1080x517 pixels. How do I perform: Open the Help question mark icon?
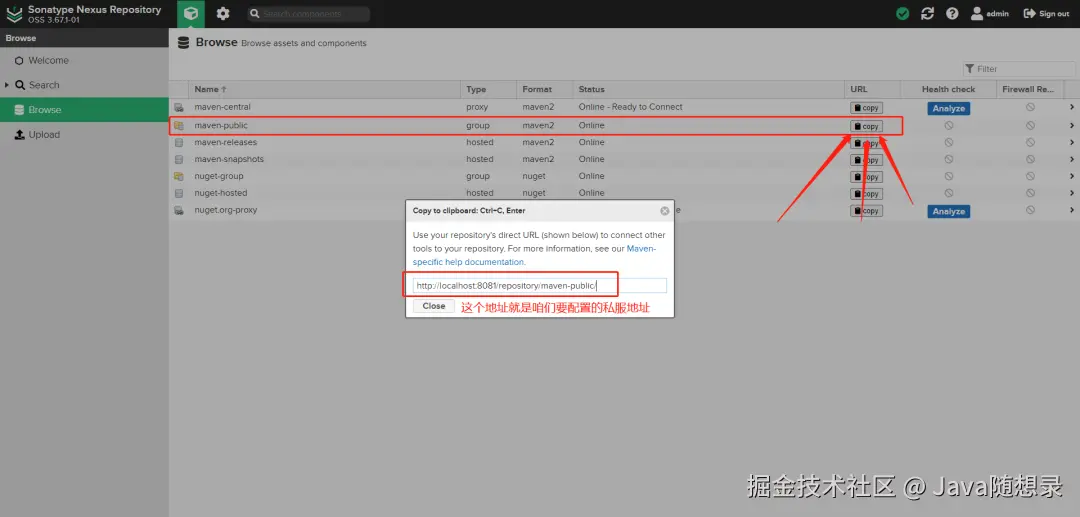coord(952,14)
